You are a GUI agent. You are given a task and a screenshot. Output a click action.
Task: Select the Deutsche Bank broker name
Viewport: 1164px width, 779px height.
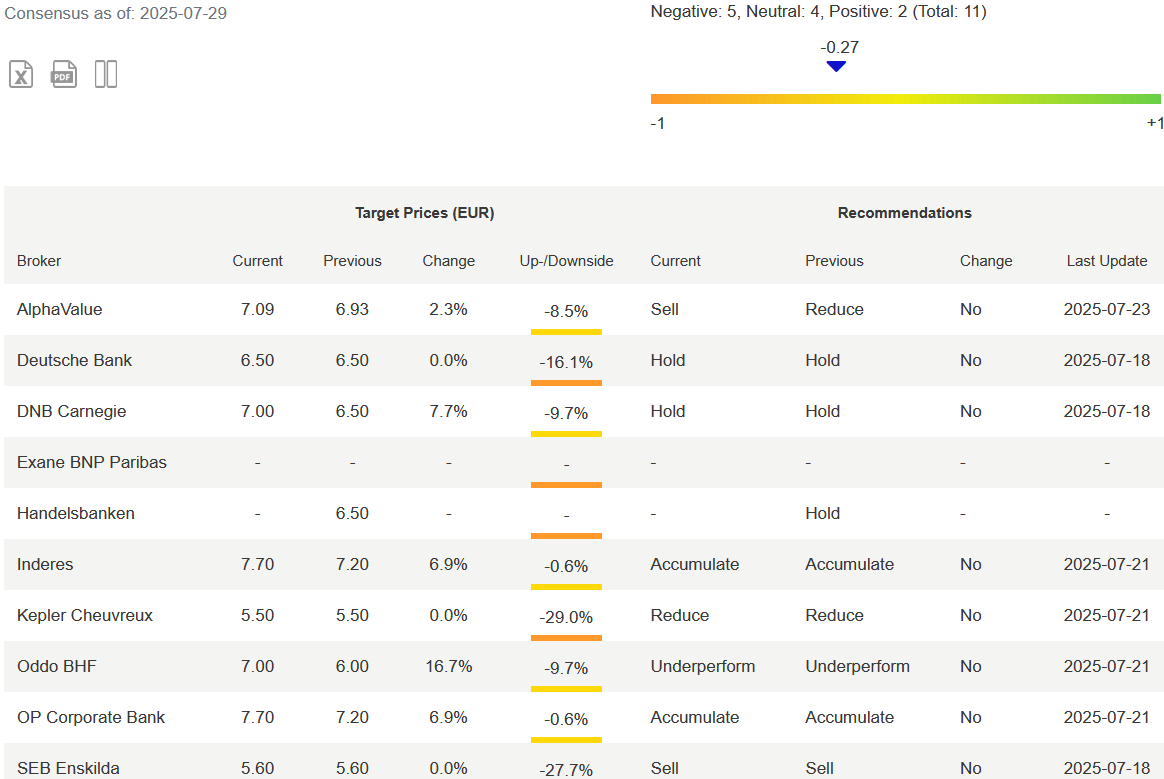(x=74, y=360)
